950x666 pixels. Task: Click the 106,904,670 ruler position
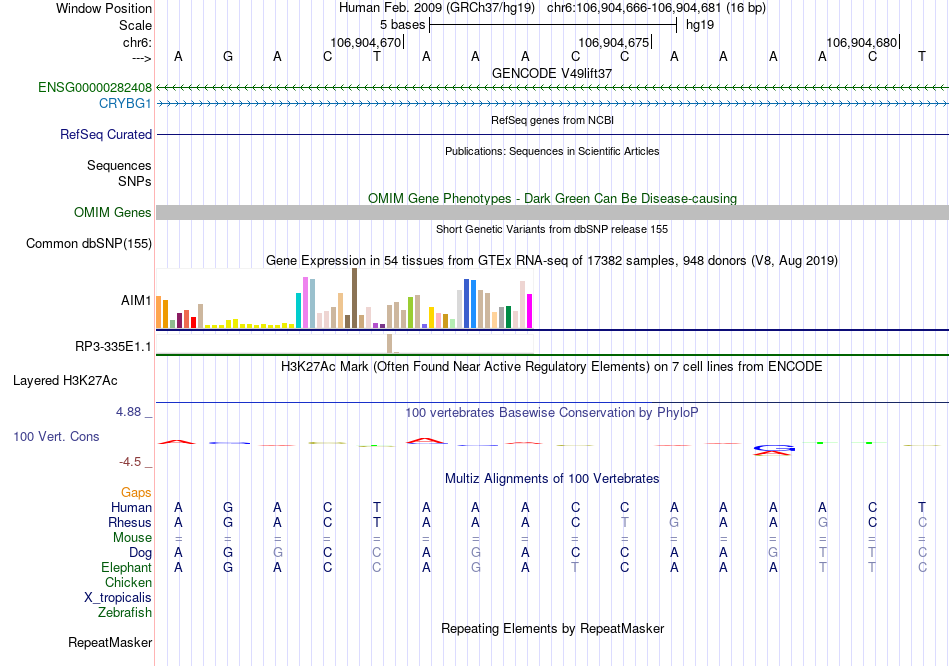pyautogui.click(x=367, y=42)
